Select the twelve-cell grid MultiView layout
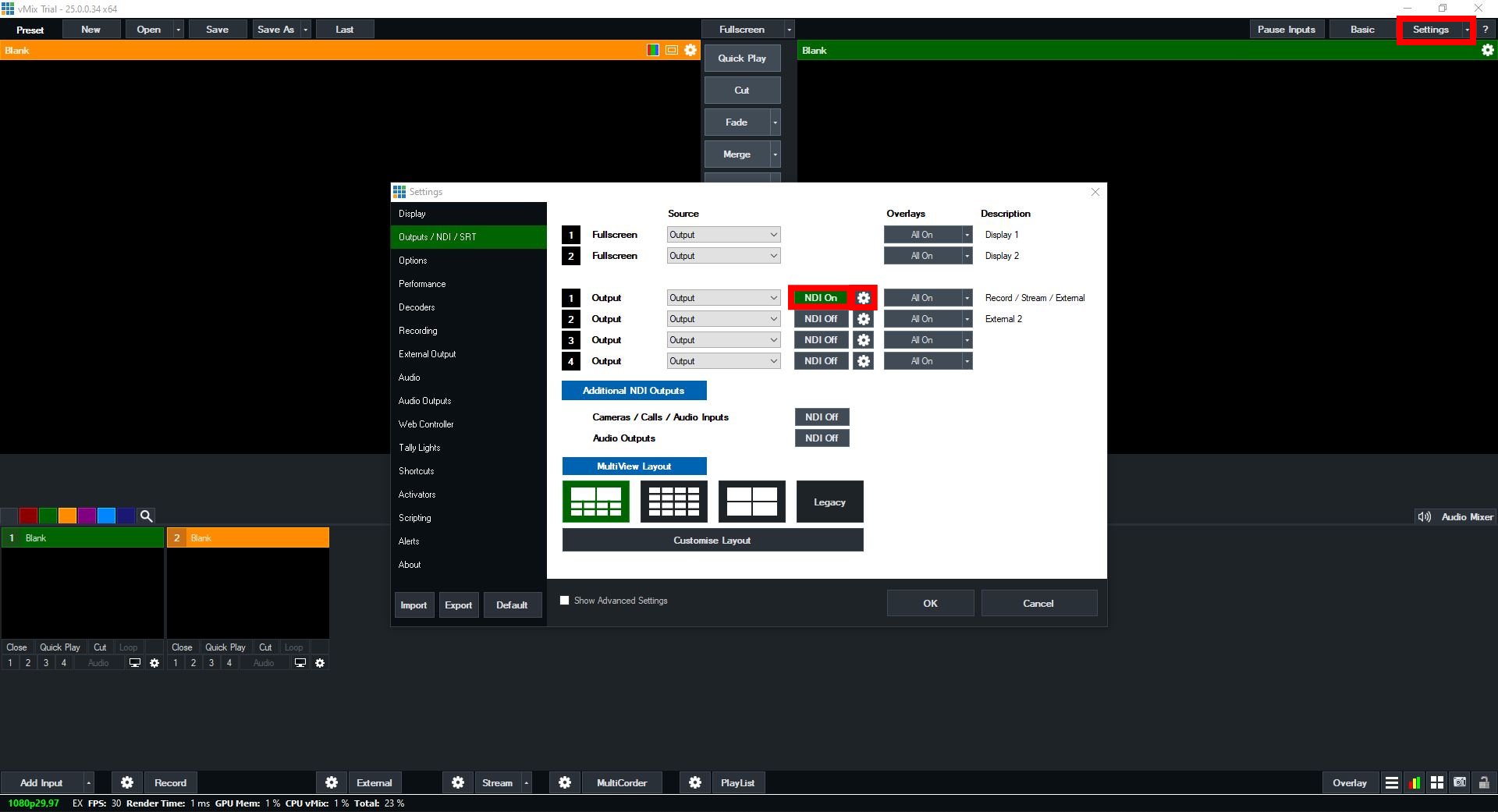Image resolution: width=1498 pixels, height=812 pixels. coord(674,502)
